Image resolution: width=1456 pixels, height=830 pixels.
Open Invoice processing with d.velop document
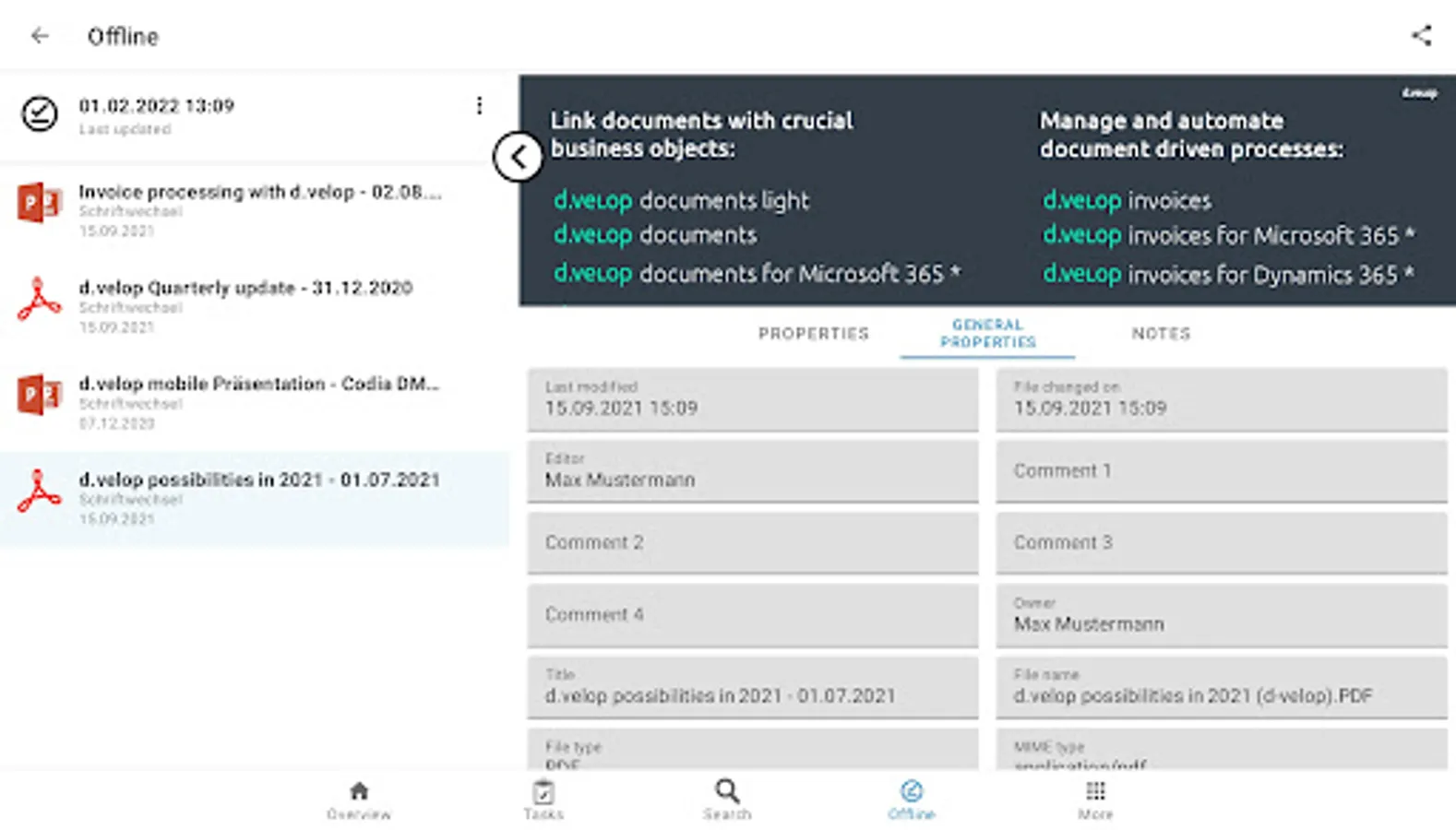tap(255, 210)
